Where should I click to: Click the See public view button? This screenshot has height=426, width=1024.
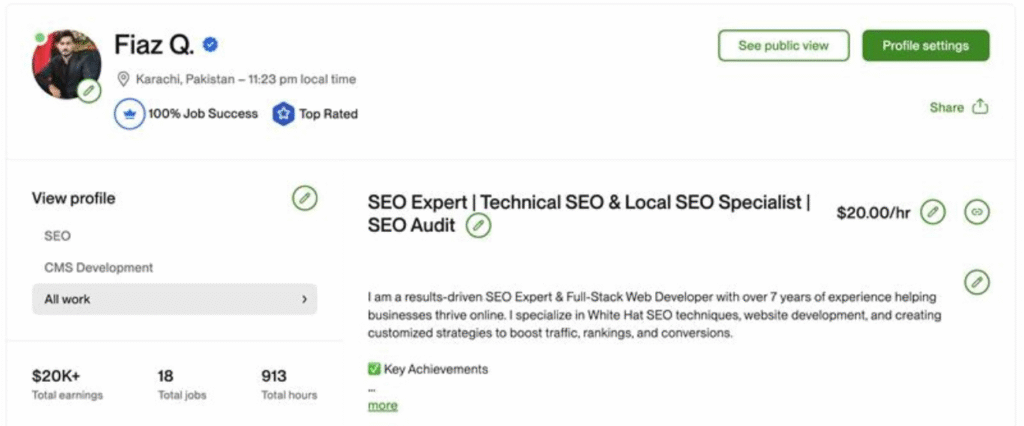click(783, 45)
